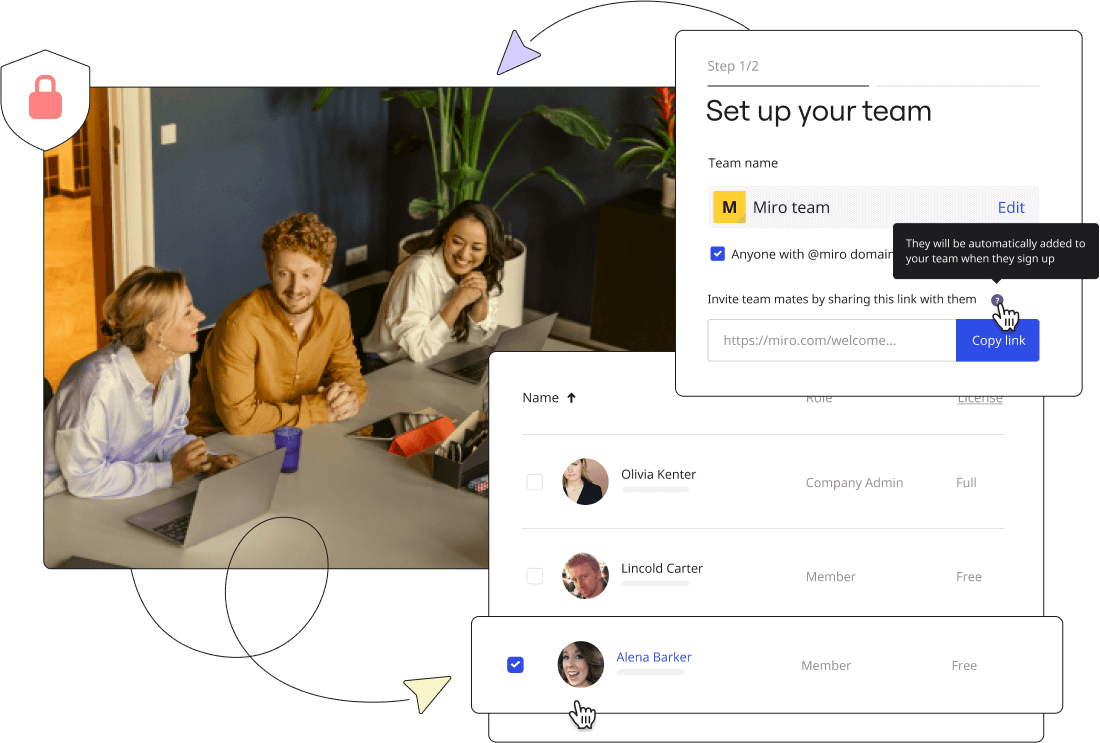Click Full license for Olivia Kenter
The width and height of the screenshot is (1100, 743).
pos(966,483)
